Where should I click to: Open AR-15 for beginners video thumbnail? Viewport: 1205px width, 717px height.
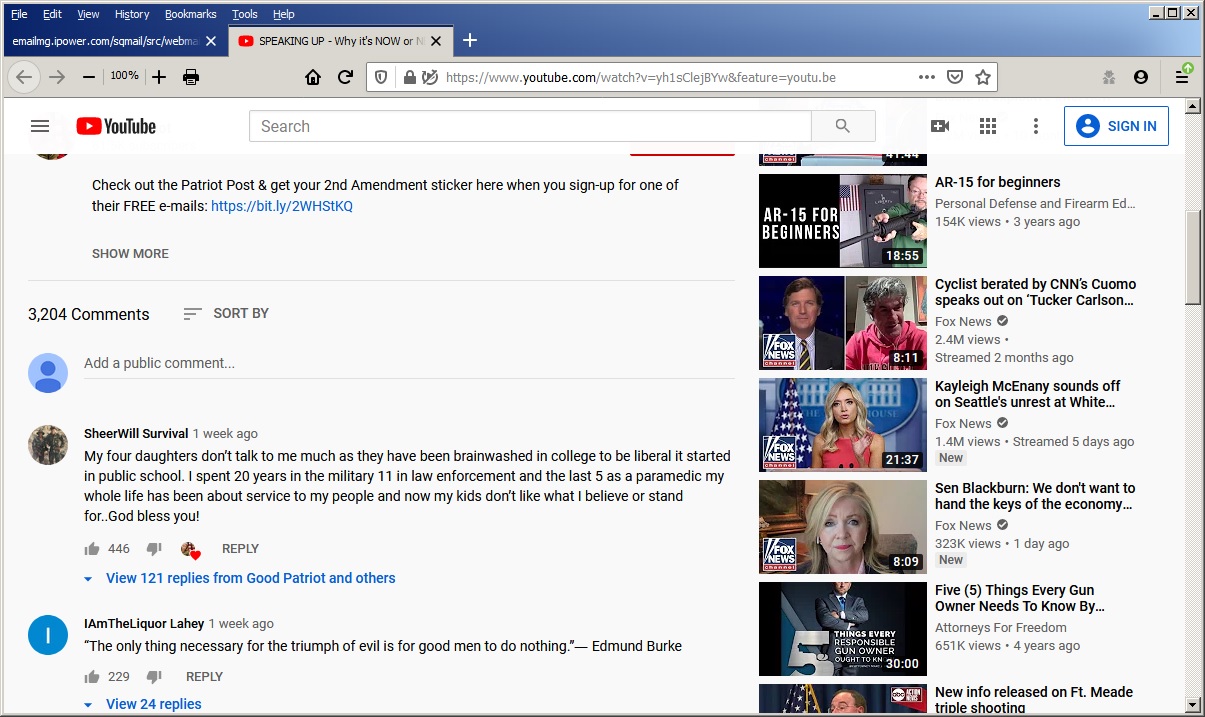(843, 221)
